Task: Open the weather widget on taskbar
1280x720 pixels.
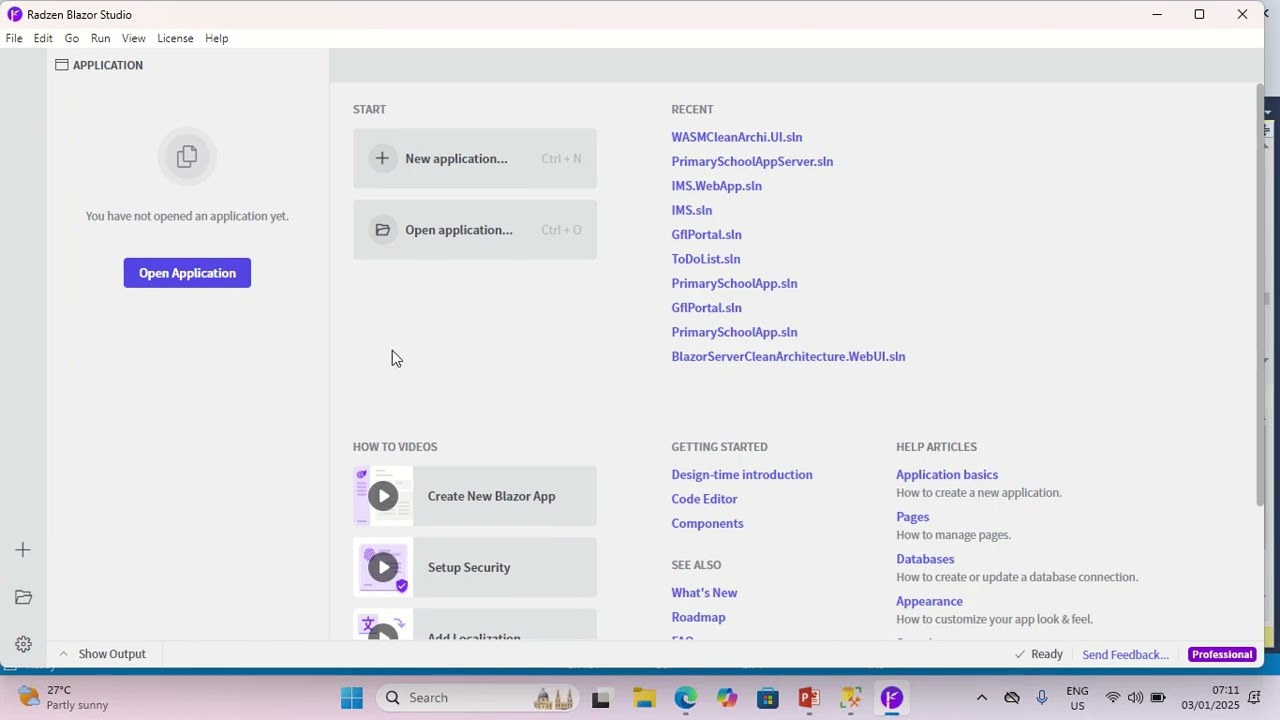Action: 64,698
